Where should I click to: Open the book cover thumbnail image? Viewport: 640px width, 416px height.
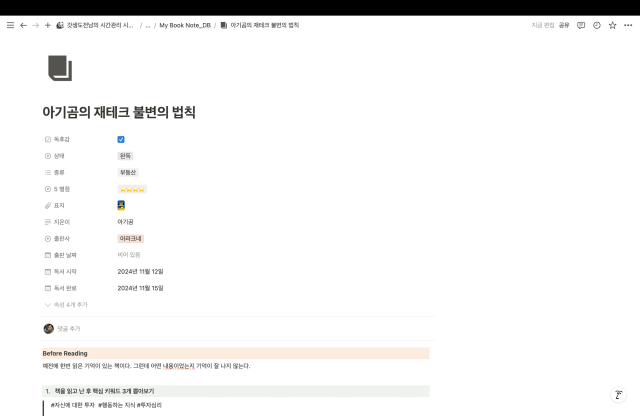click(121, 205)
